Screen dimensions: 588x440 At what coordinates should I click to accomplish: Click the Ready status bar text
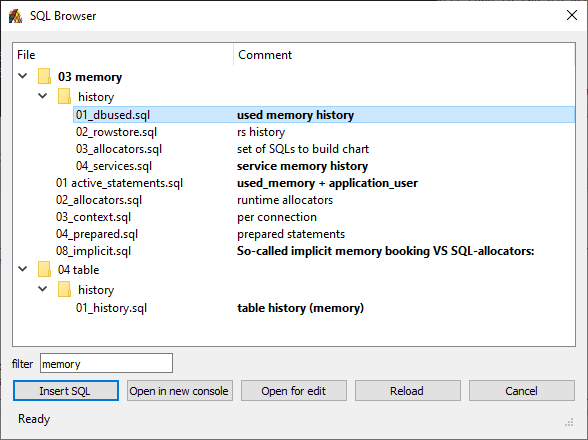coord(34,419)
